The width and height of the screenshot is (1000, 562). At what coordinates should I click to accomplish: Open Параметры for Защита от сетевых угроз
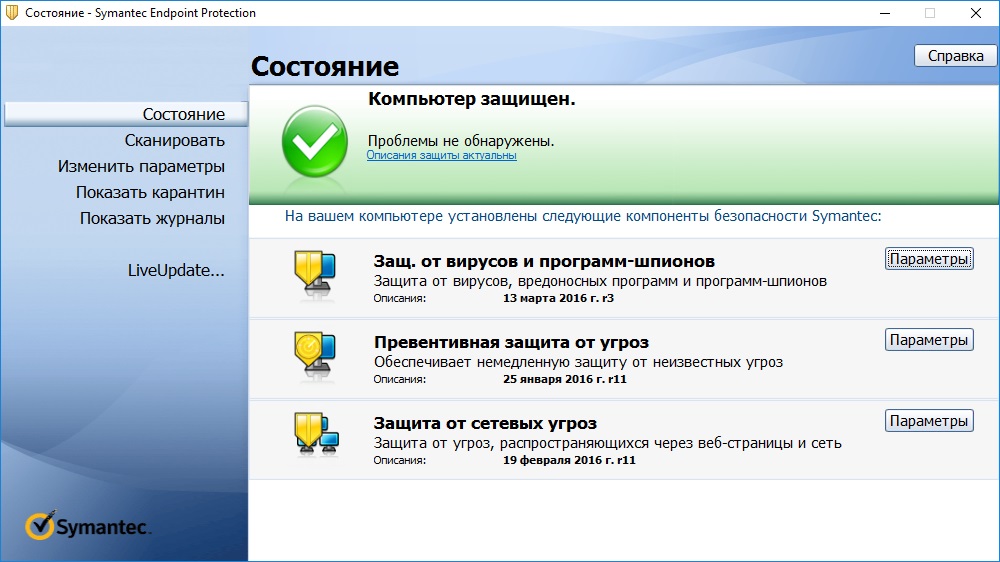(929, 421)
